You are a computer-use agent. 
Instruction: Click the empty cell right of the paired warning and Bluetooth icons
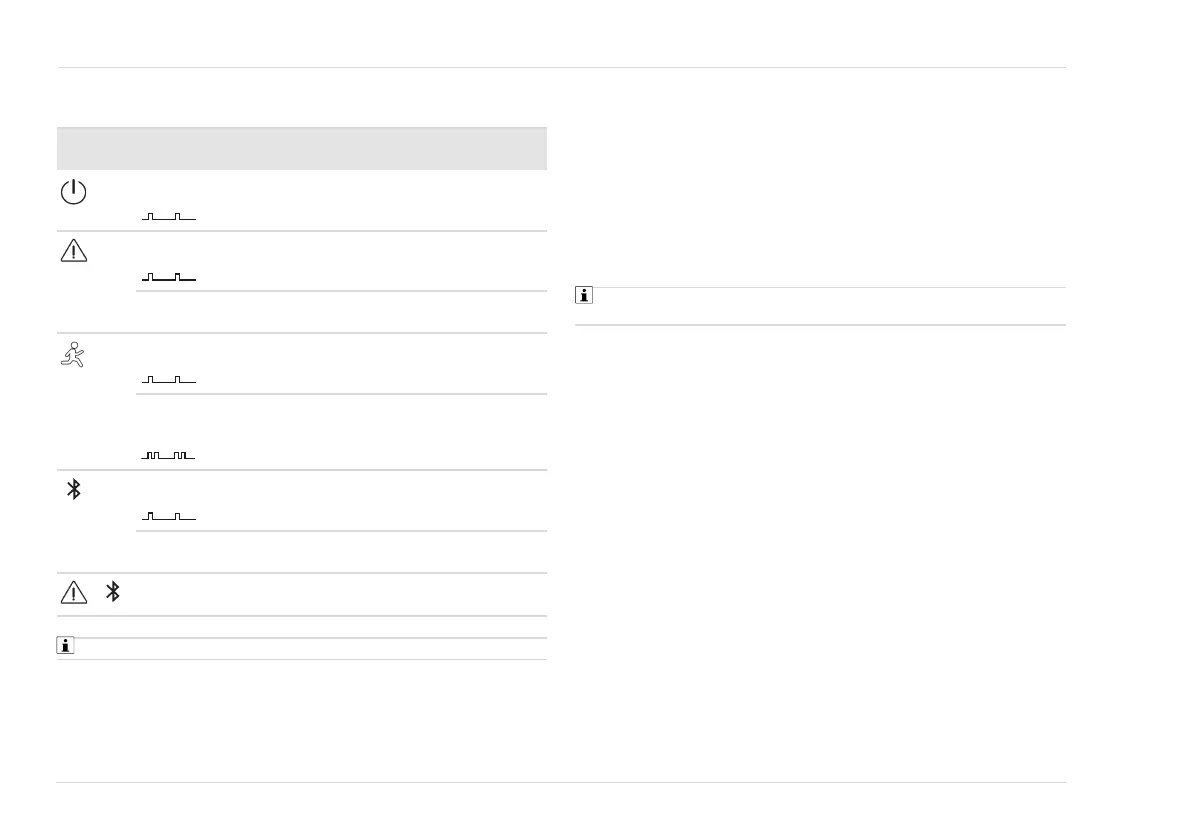[341, 594]
